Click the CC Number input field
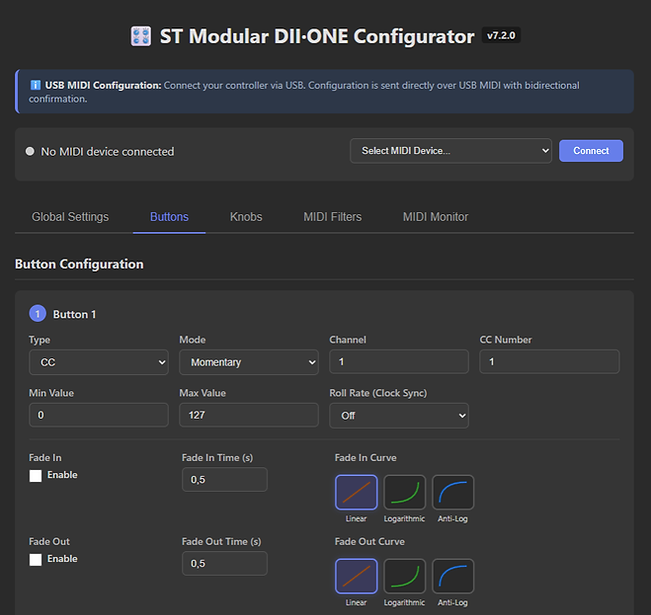 [x=549, y=361]
